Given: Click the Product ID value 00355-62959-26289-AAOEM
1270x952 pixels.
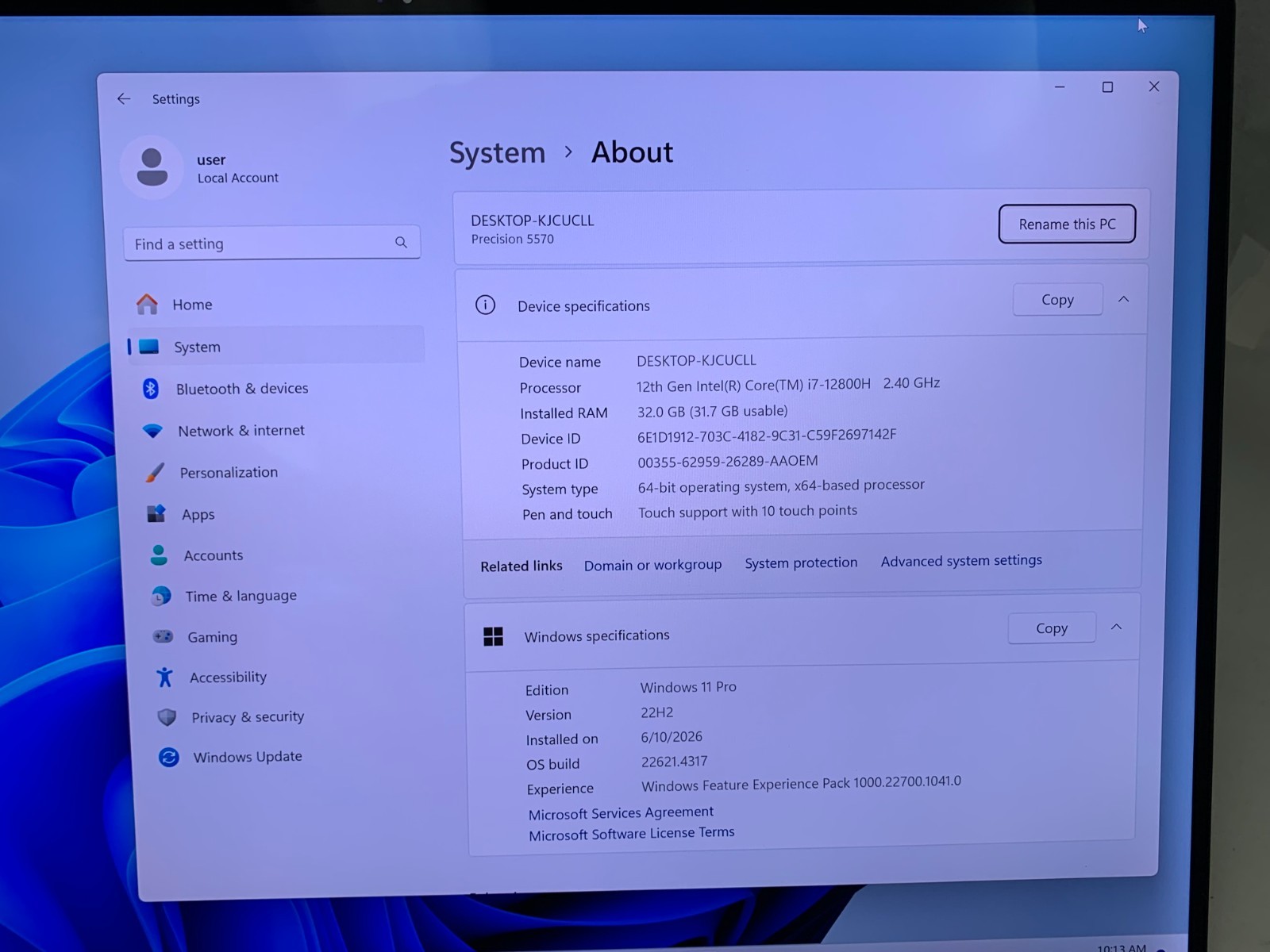Looking at the screenshot, I should click(727, 461).
